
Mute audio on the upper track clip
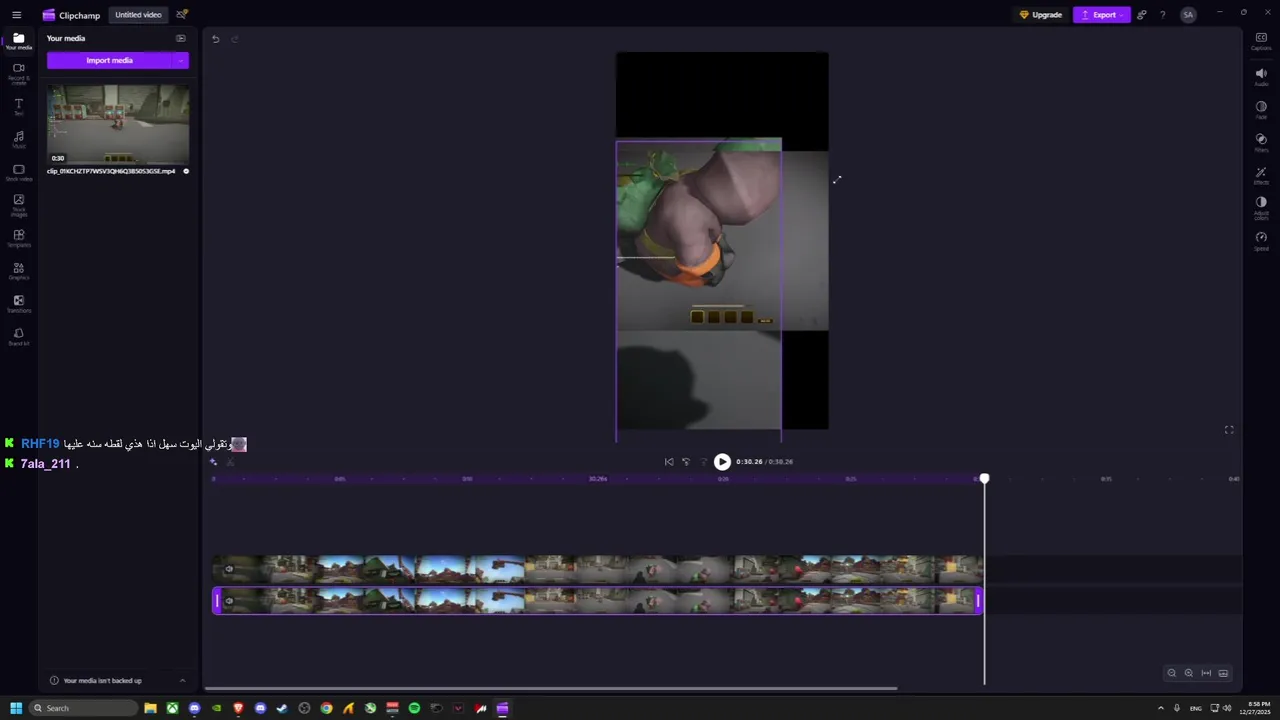(229, 570)
